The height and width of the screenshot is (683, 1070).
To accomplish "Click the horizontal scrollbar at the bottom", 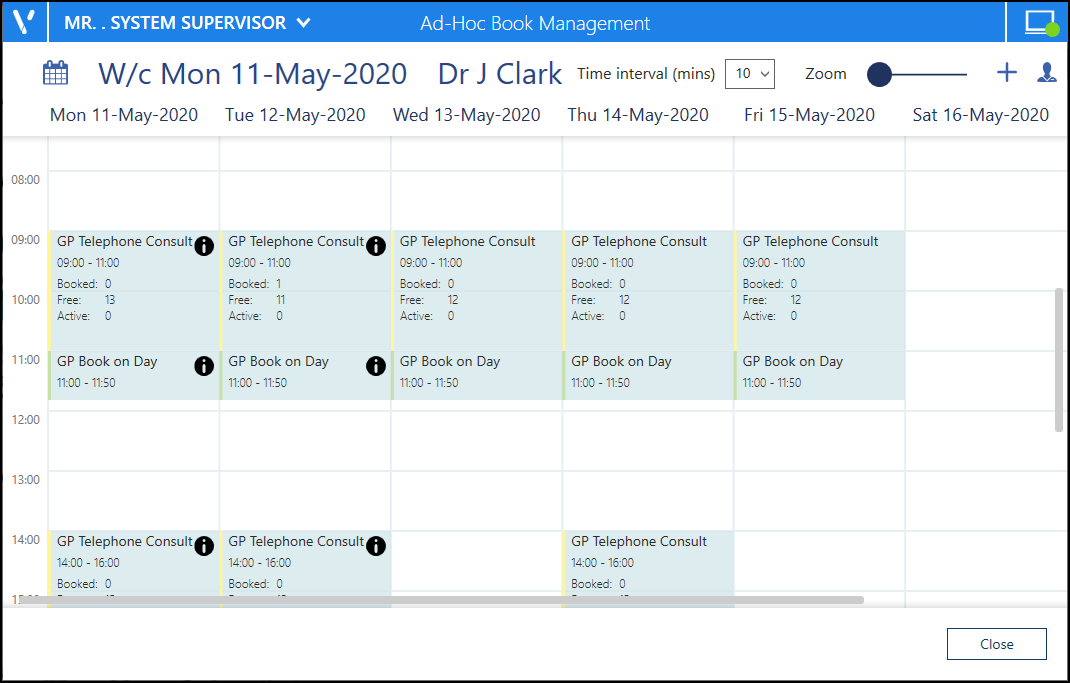I will click(x=440, y=600).
